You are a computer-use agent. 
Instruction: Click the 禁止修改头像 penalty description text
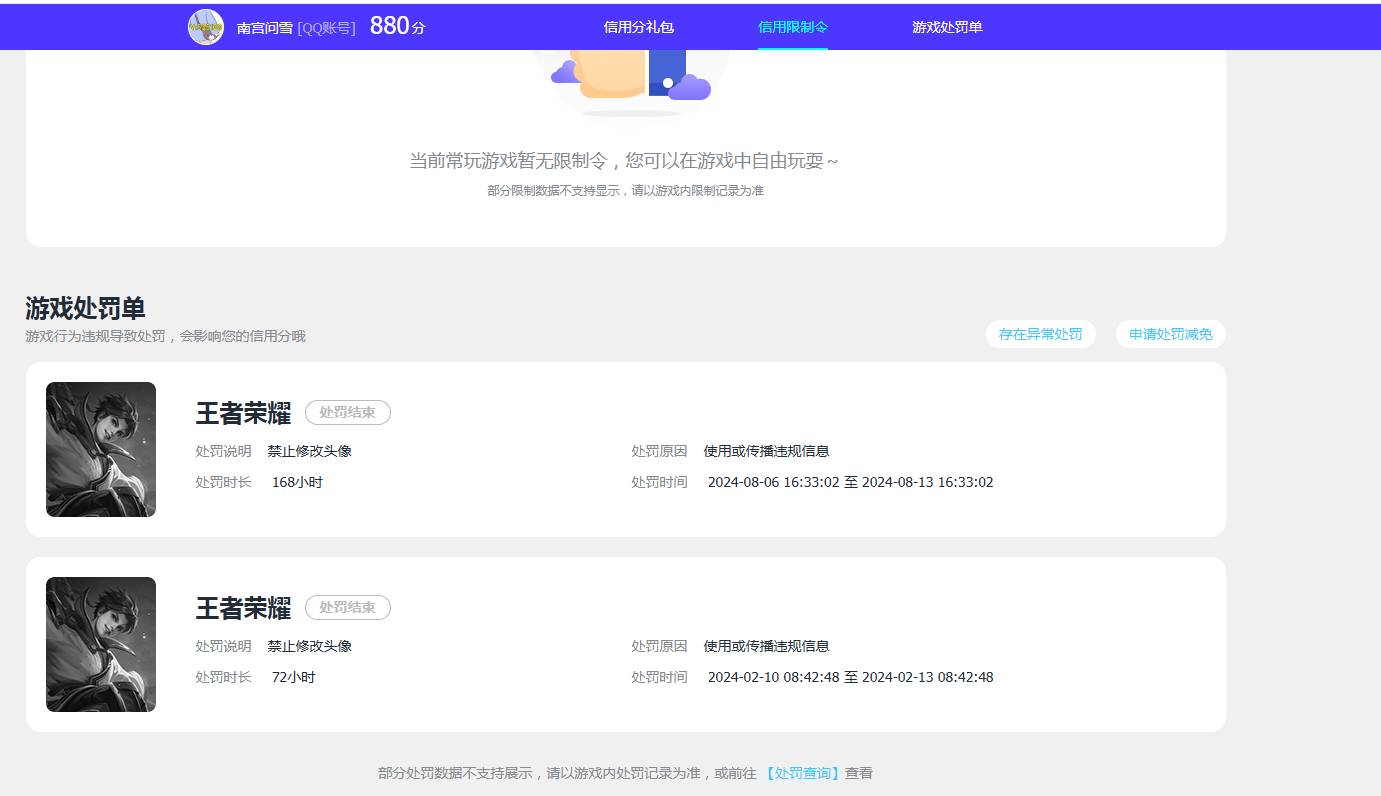(310, 451)
